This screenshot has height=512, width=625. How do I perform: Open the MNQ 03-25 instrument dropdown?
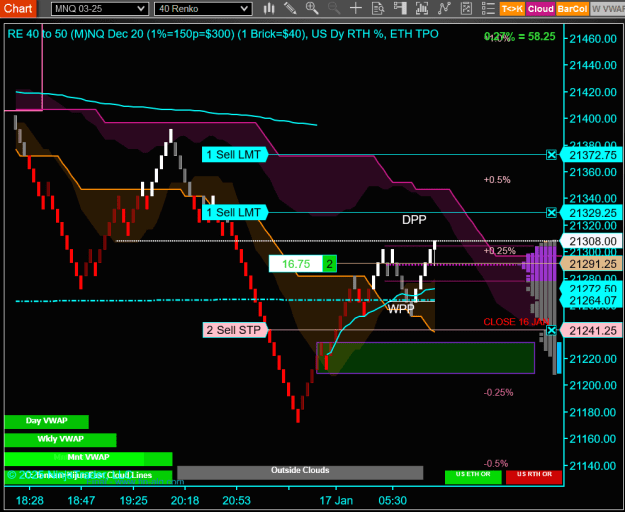[100, 9]
